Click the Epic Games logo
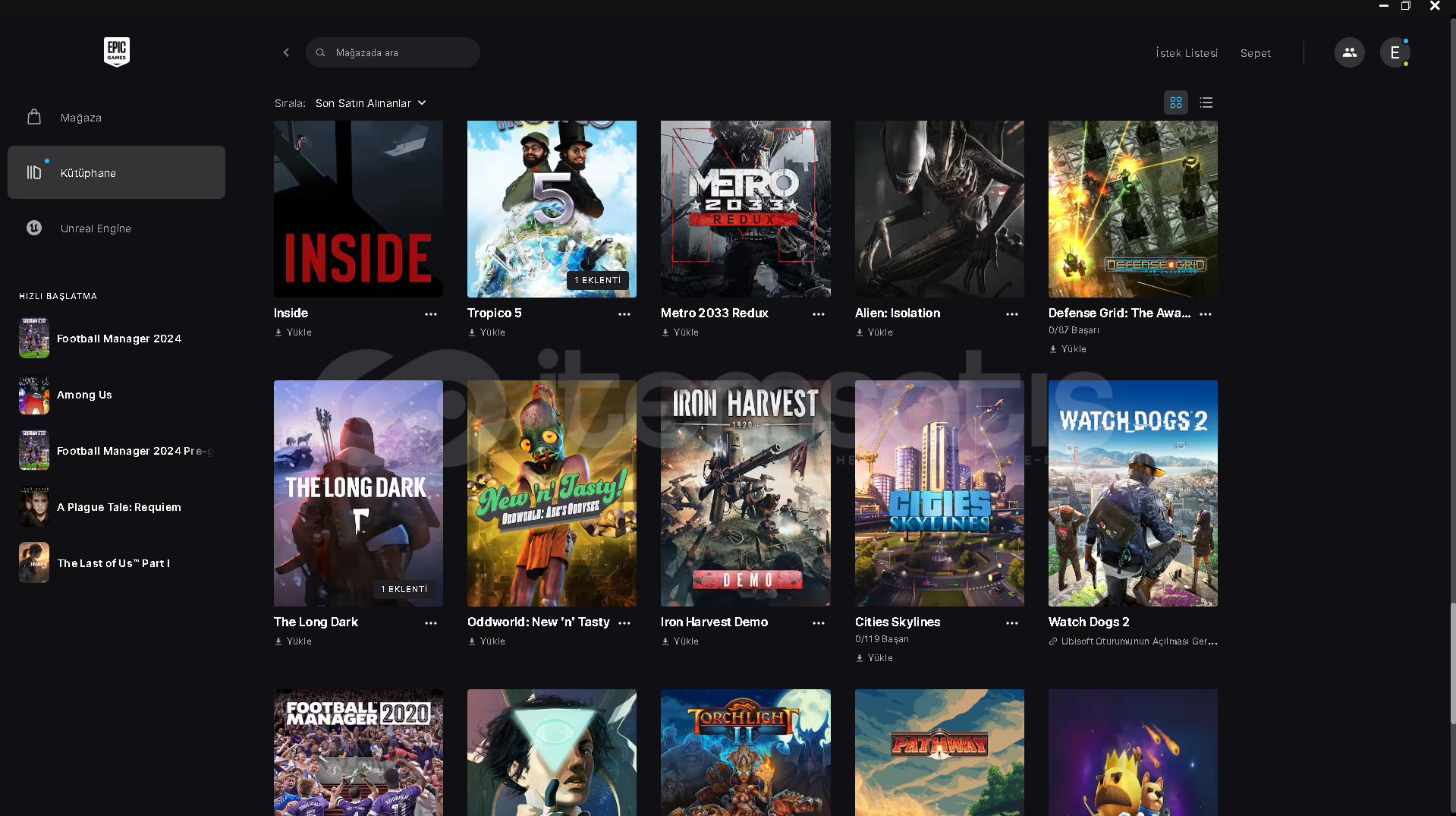 (117, 52)
